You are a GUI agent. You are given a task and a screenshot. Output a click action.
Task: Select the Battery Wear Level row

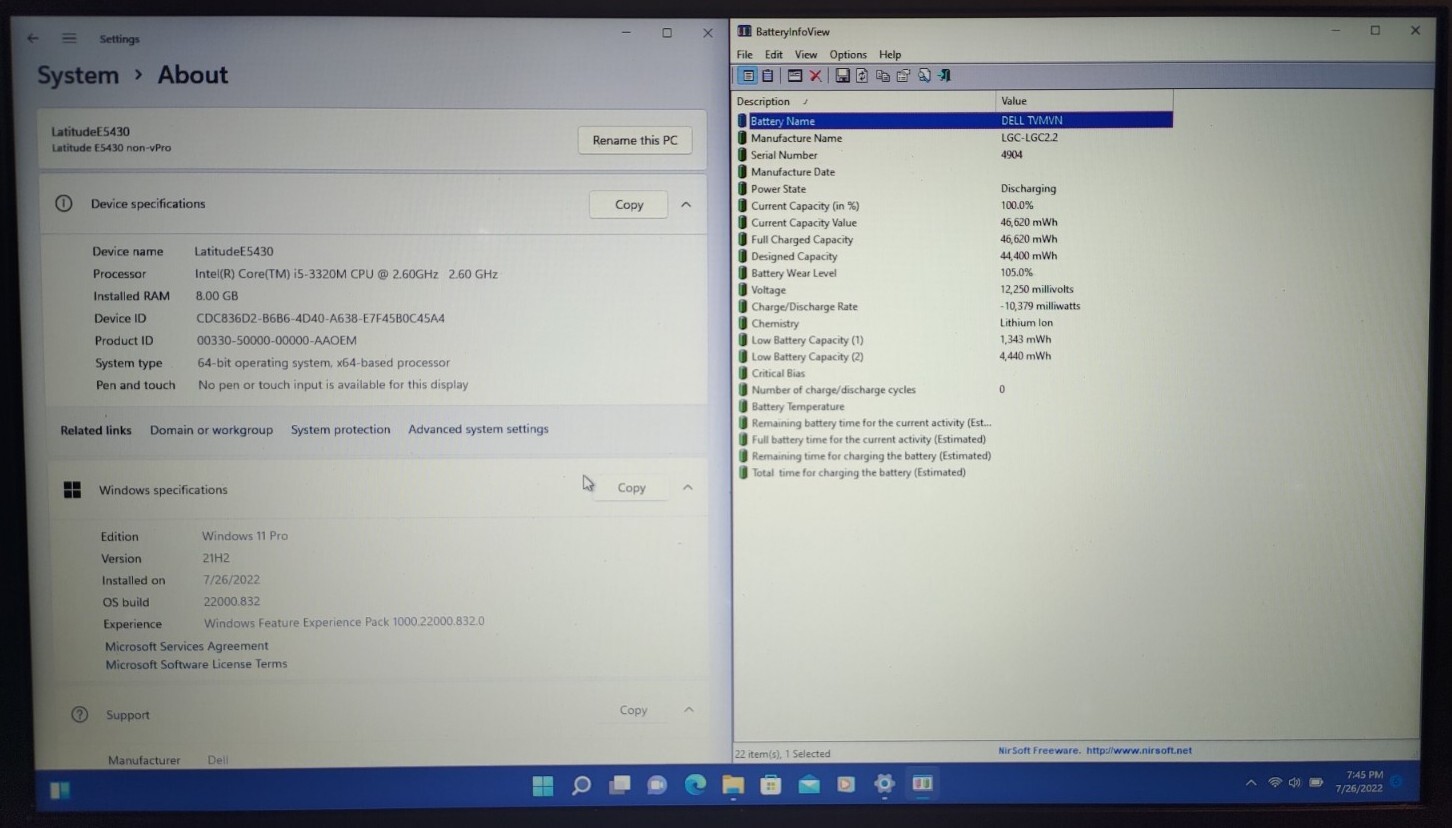pyautogui.click(x=954, y=272)
